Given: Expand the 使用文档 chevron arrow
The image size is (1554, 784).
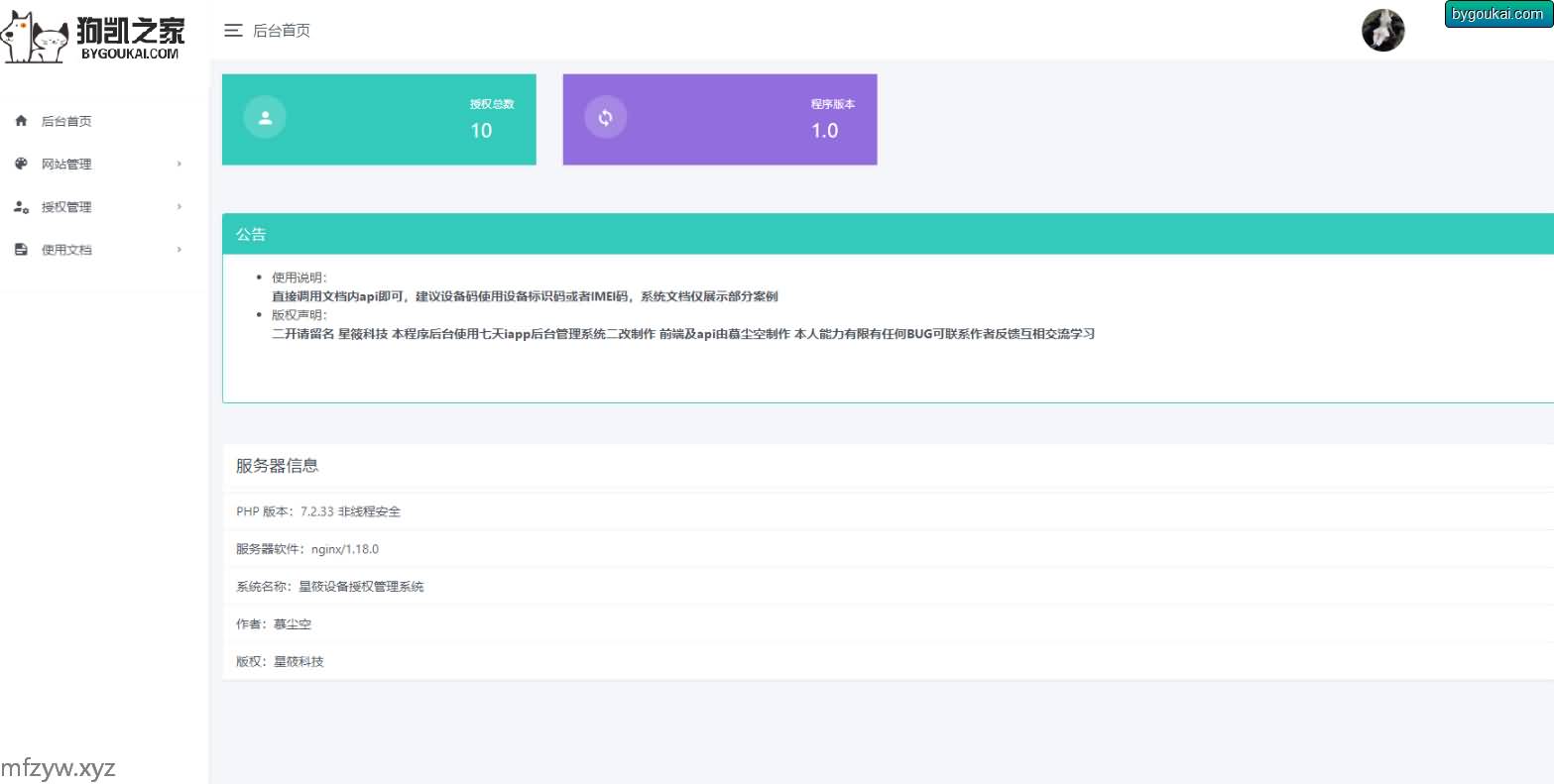Looking at the screenshot, I should (179, 250).
